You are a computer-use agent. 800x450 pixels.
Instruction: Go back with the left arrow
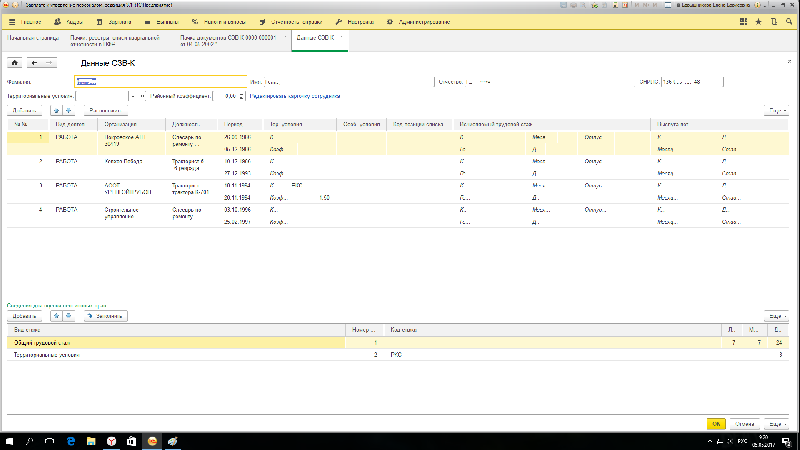click(x=34, y=63)
